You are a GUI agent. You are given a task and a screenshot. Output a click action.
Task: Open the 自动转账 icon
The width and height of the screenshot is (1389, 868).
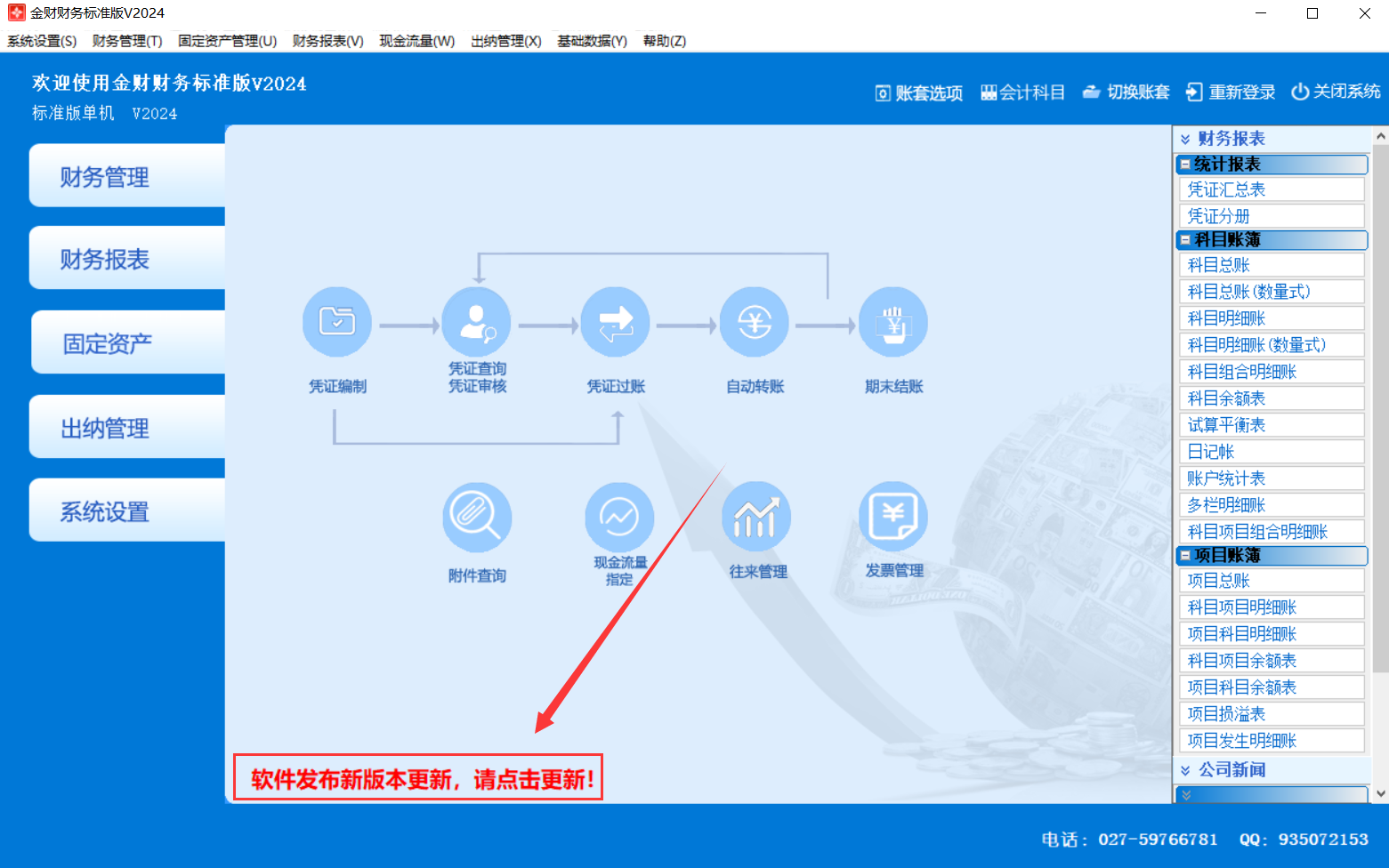pyautogui.click(x=755, y=322)
